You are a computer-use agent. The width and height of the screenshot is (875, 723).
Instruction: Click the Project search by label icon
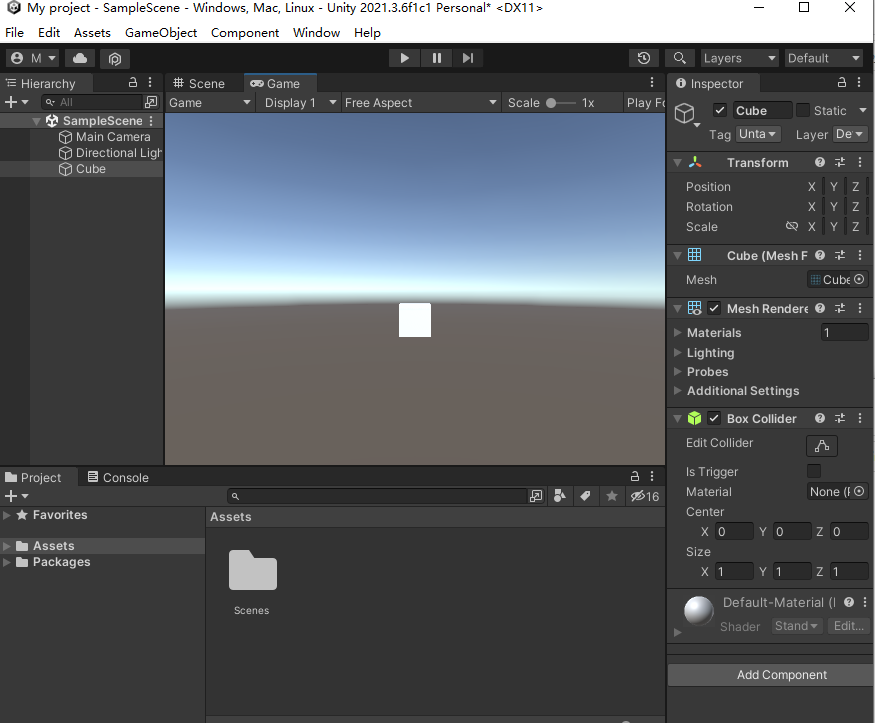[585, 496]
